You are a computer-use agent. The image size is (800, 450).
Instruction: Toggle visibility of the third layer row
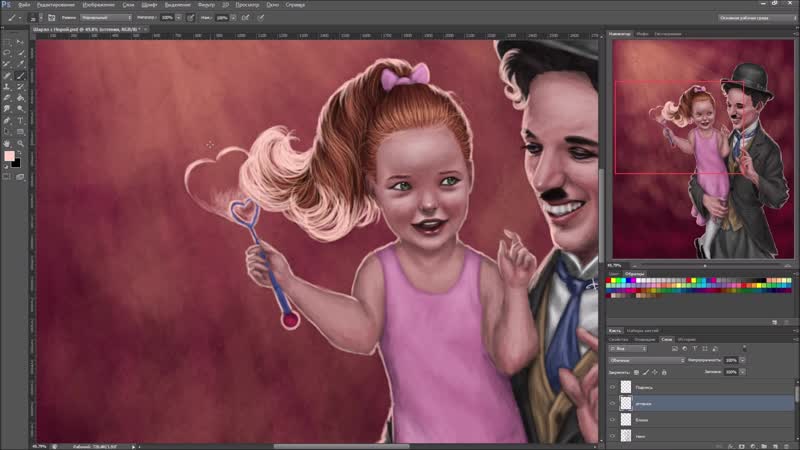pos(612,419)
